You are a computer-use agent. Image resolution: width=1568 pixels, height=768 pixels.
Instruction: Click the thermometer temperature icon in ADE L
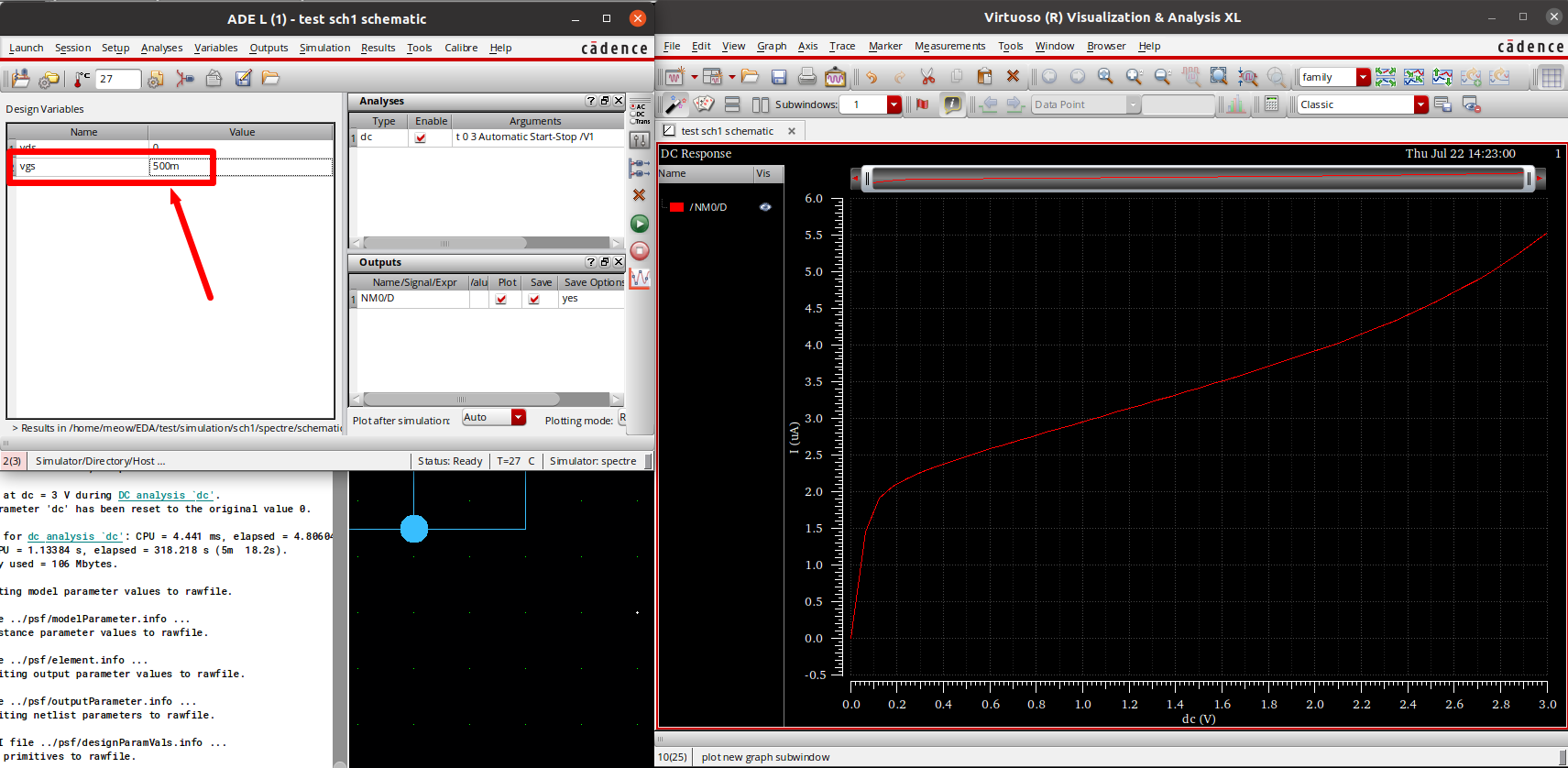[x=82, y=79]
